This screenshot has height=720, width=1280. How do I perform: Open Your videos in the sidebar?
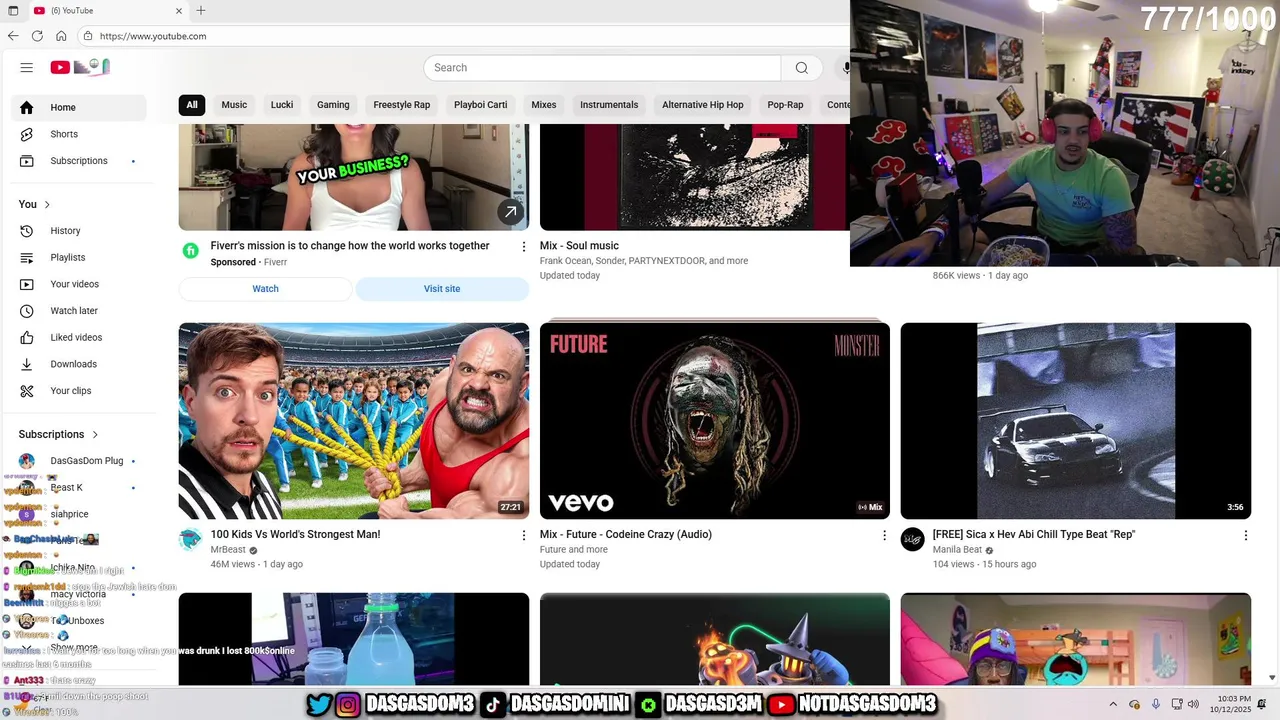(78, 284)
